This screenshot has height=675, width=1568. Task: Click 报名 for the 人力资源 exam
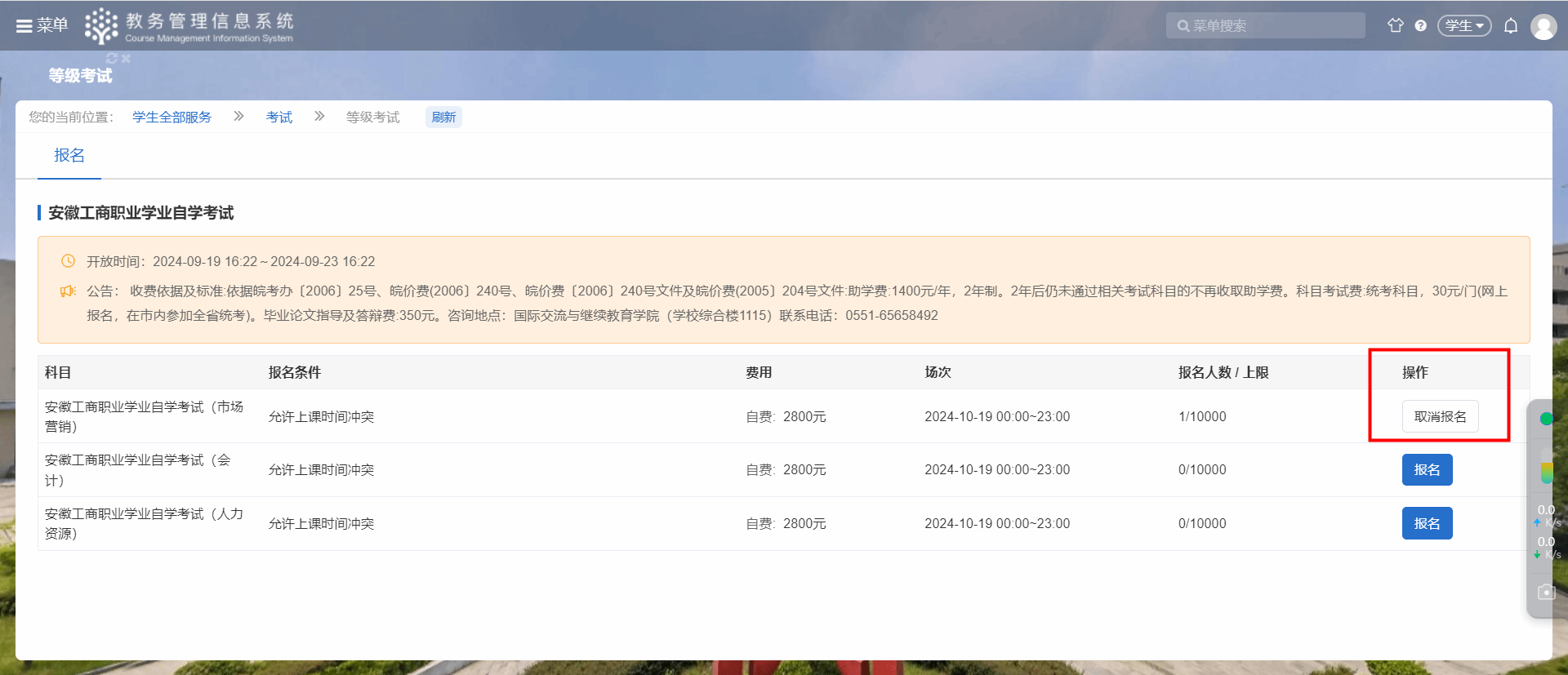(x=1427, y=523)
